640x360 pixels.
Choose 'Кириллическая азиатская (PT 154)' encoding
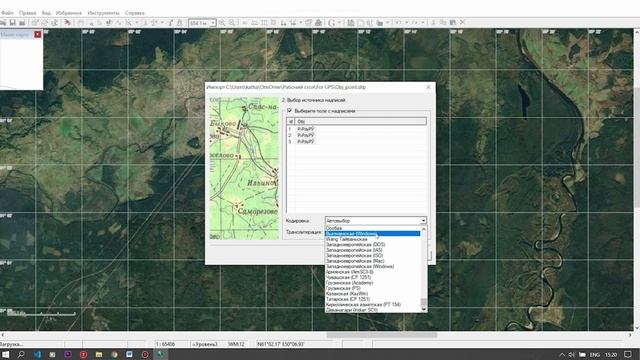click(372, 304)
